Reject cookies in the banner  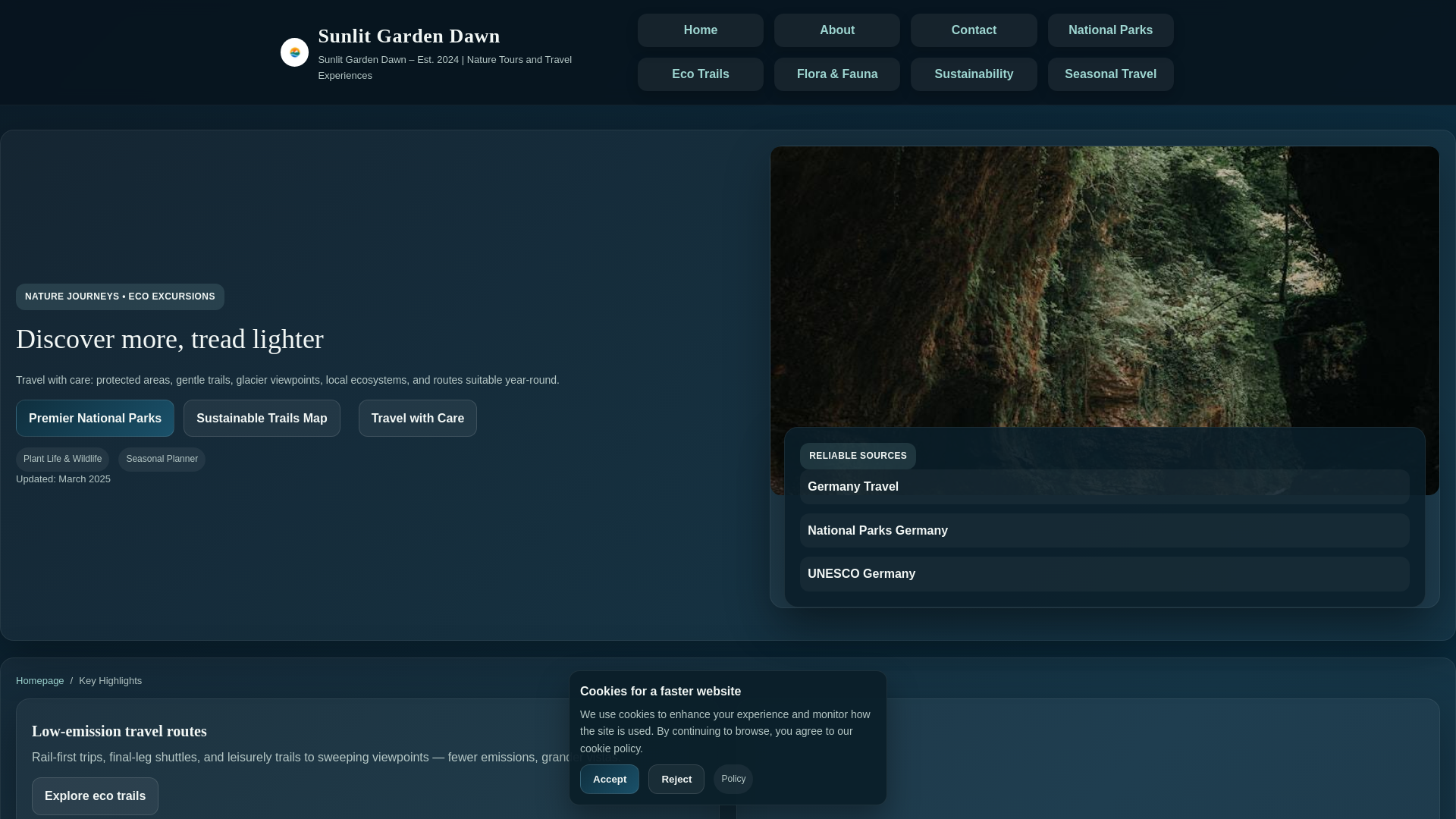[x=676, y=780]
